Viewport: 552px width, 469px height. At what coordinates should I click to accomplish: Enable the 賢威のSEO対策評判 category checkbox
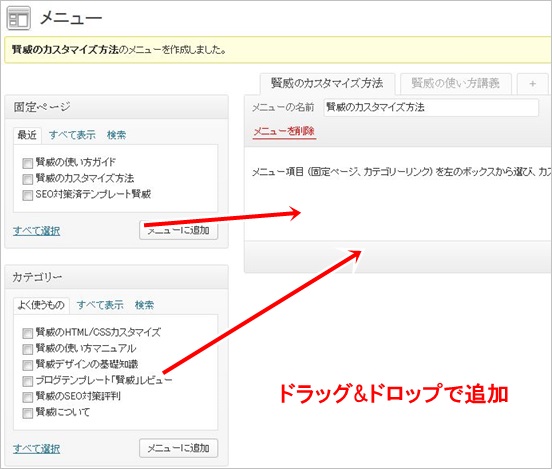click(27, 397)
